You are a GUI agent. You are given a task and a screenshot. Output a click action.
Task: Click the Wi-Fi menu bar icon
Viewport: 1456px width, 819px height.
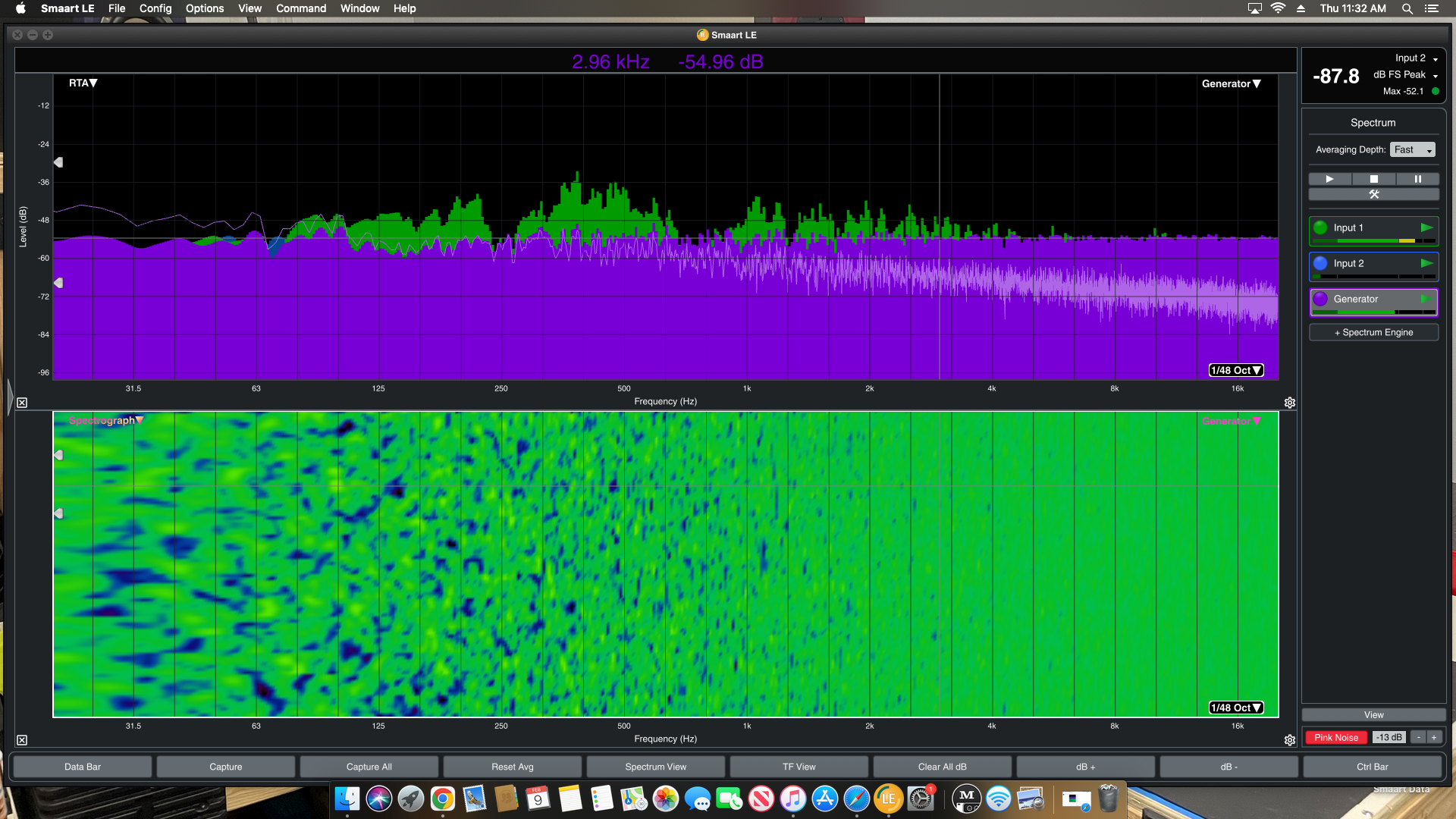pos(1278,8)
